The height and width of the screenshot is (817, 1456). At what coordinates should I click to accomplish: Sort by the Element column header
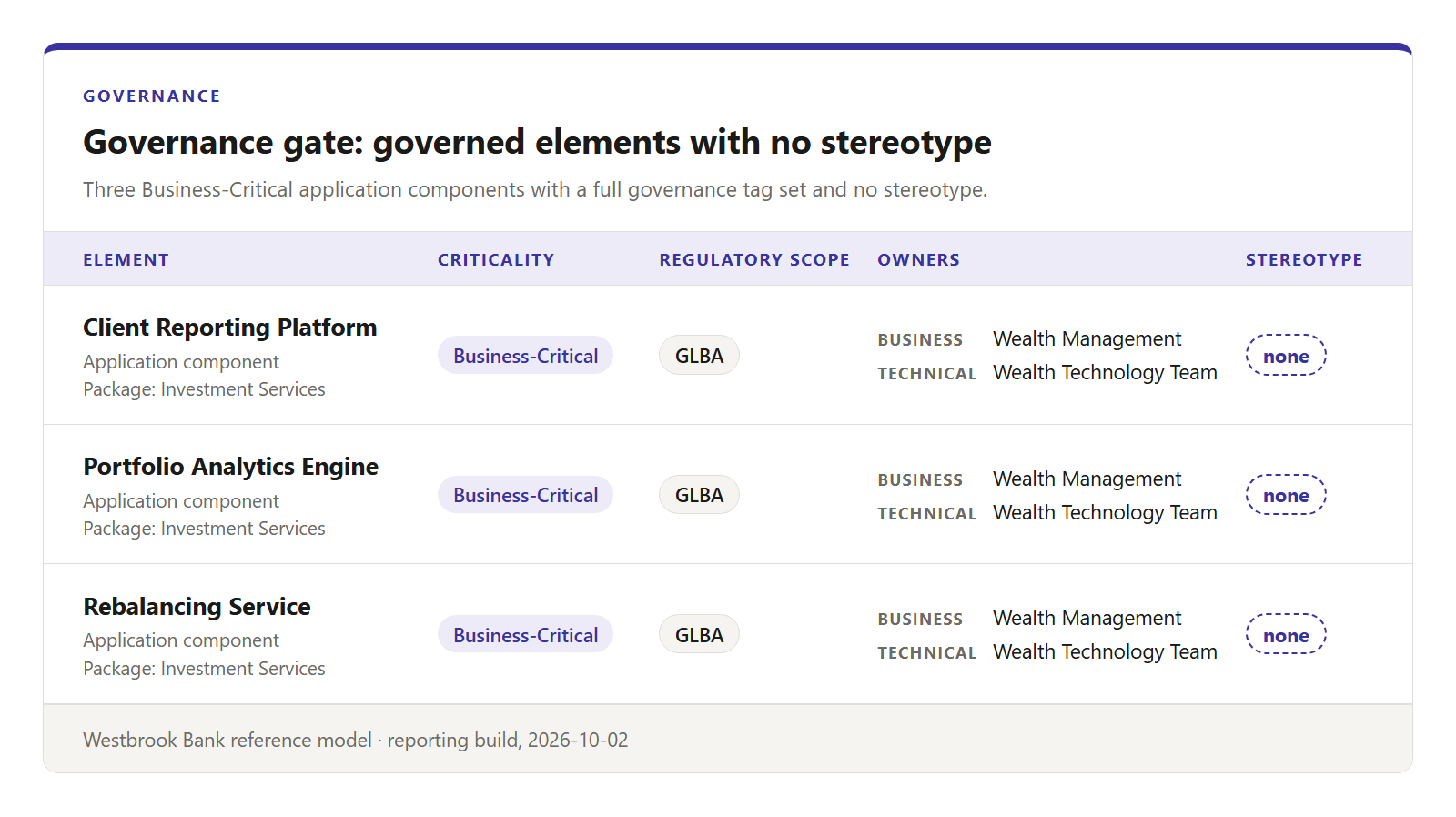[126, 259]
